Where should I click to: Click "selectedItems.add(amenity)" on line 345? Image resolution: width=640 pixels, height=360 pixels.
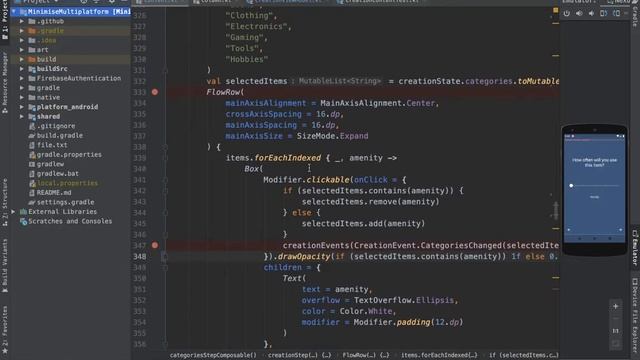click(363, 224)
